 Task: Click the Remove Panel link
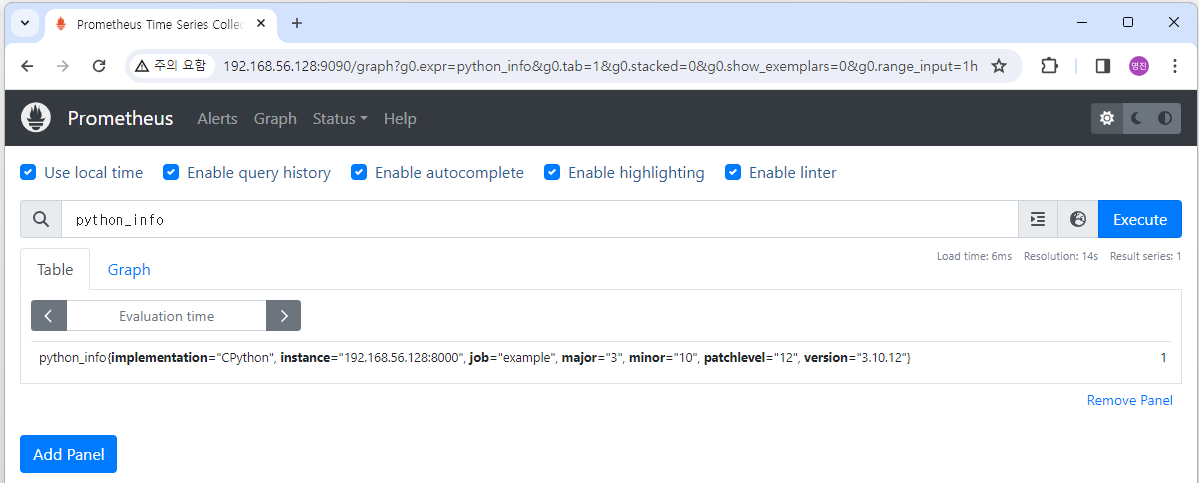1129,400
